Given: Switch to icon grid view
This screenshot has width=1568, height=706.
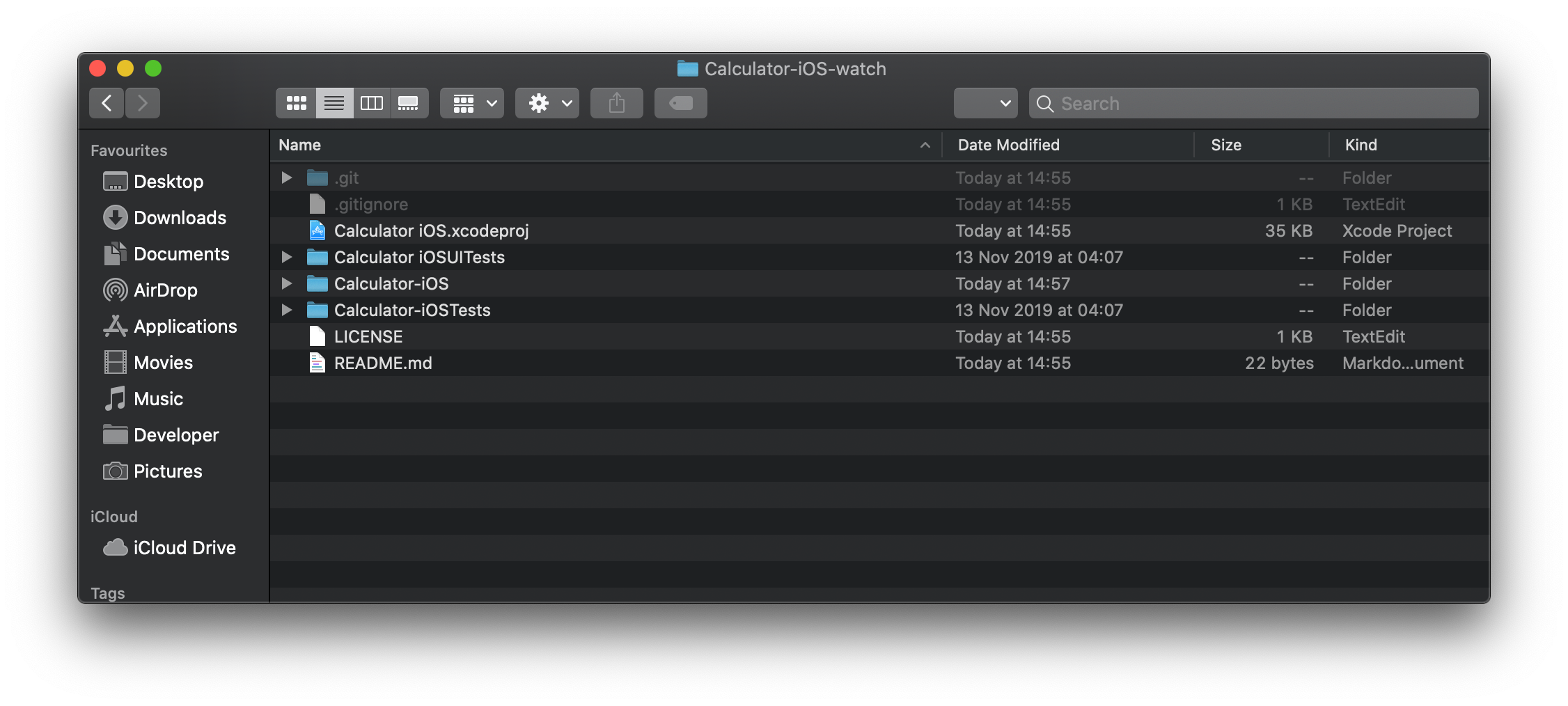Looking at the screenshot, I should pos(295,102).
